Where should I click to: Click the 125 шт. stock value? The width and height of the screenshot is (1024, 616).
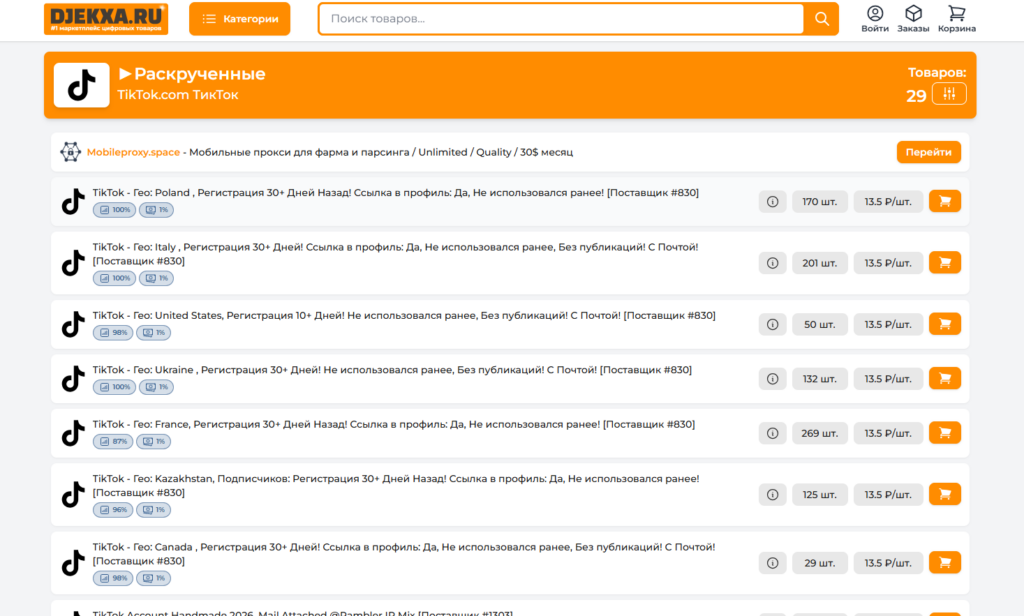tap(820, 494)
